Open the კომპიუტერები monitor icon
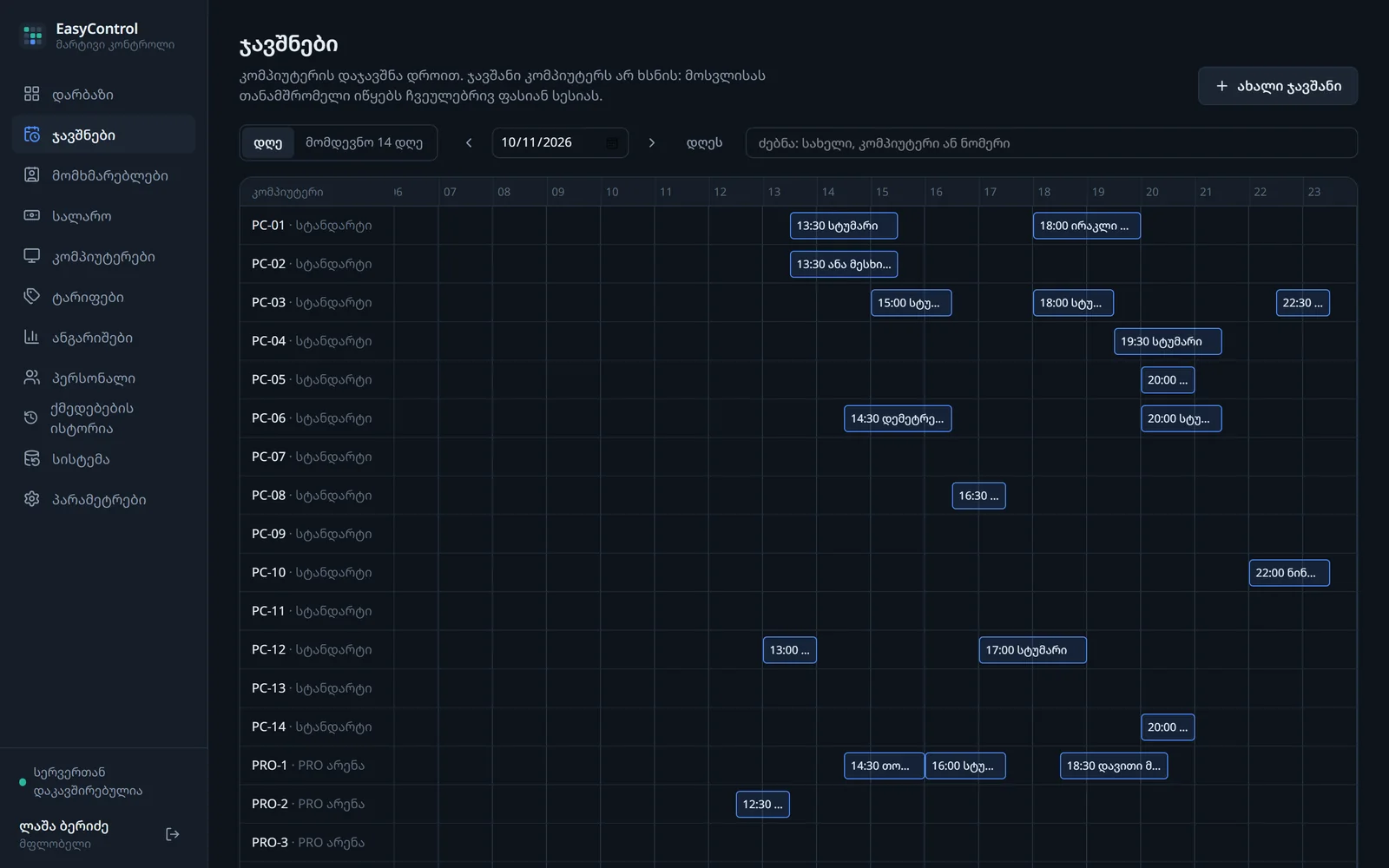Image resolution: width=1389 pixels, height=868 pixels. [x=32, y=256]
